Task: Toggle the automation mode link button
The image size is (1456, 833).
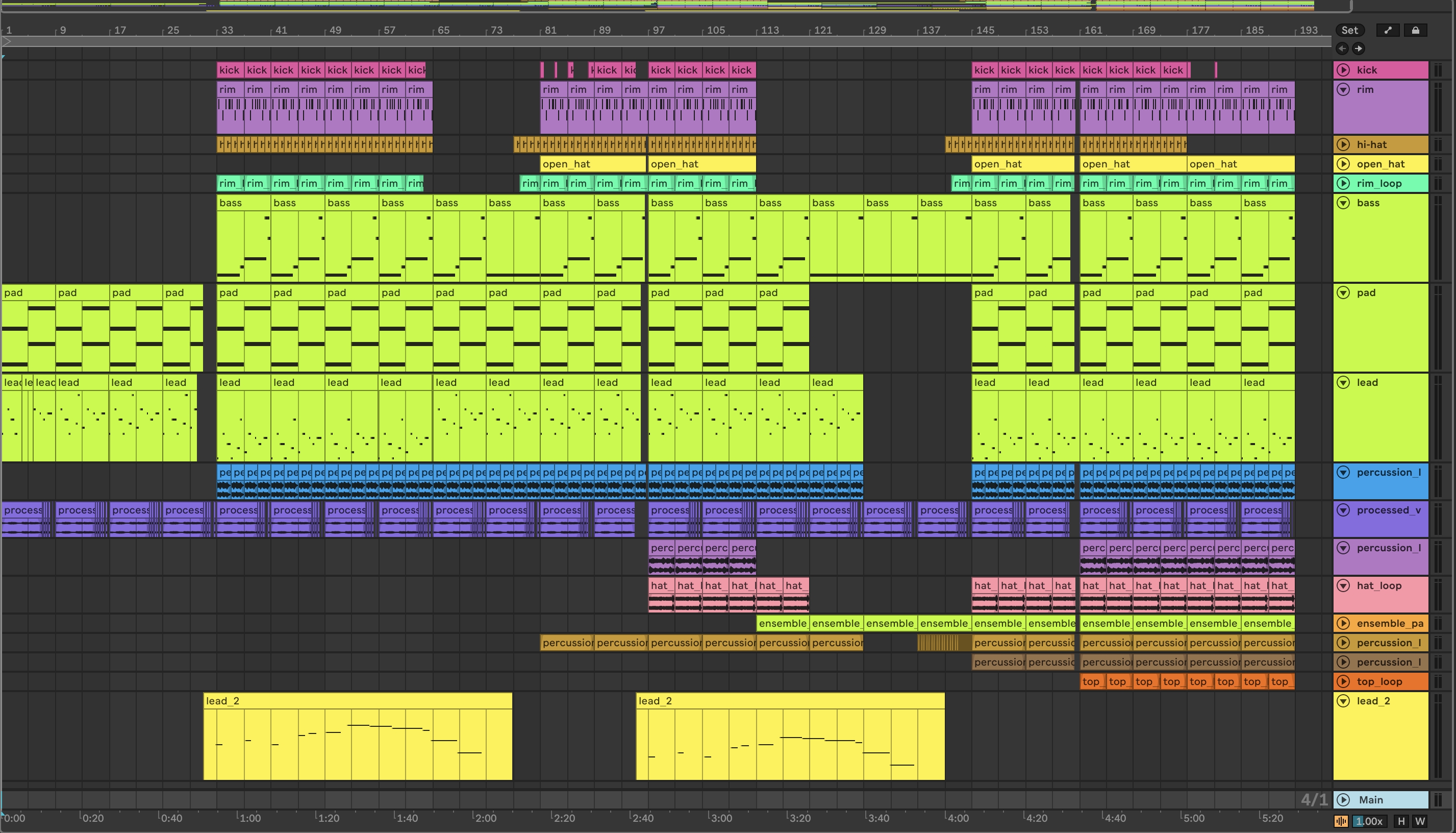Action: point(1388,30)
